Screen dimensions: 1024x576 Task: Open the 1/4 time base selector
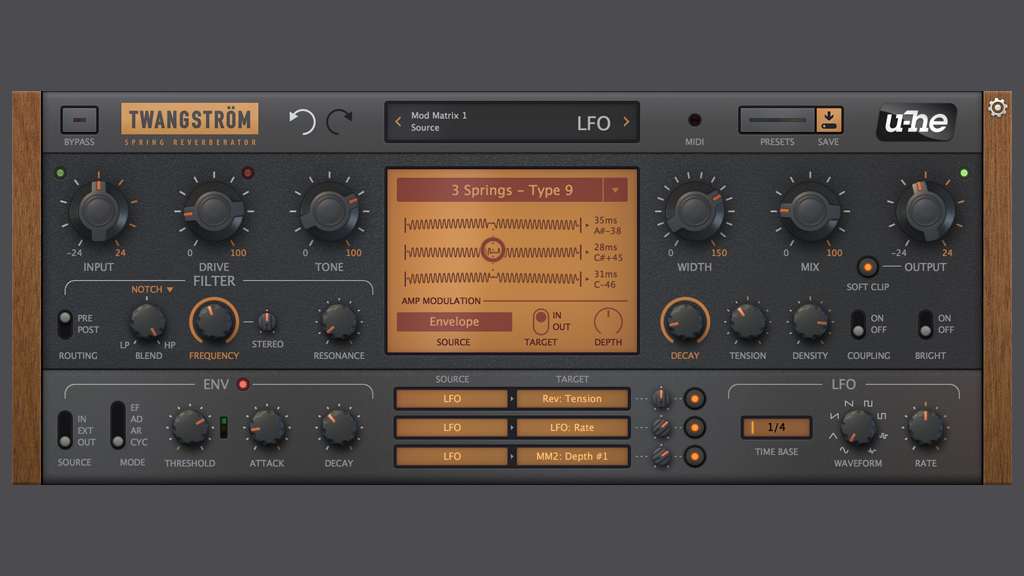pyautogui.click(x=776, y=427)
